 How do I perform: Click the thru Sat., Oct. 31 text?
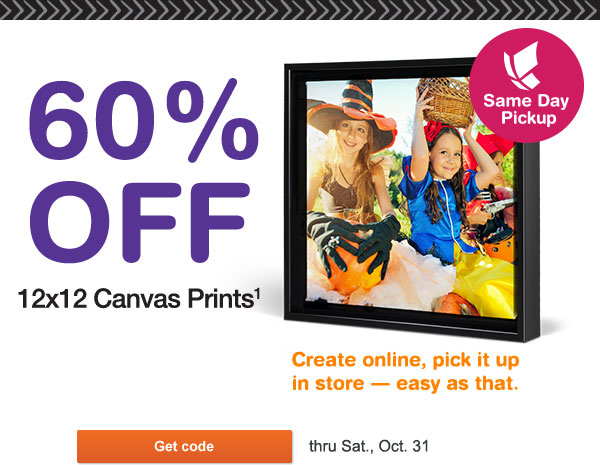[x=369, y=446]
